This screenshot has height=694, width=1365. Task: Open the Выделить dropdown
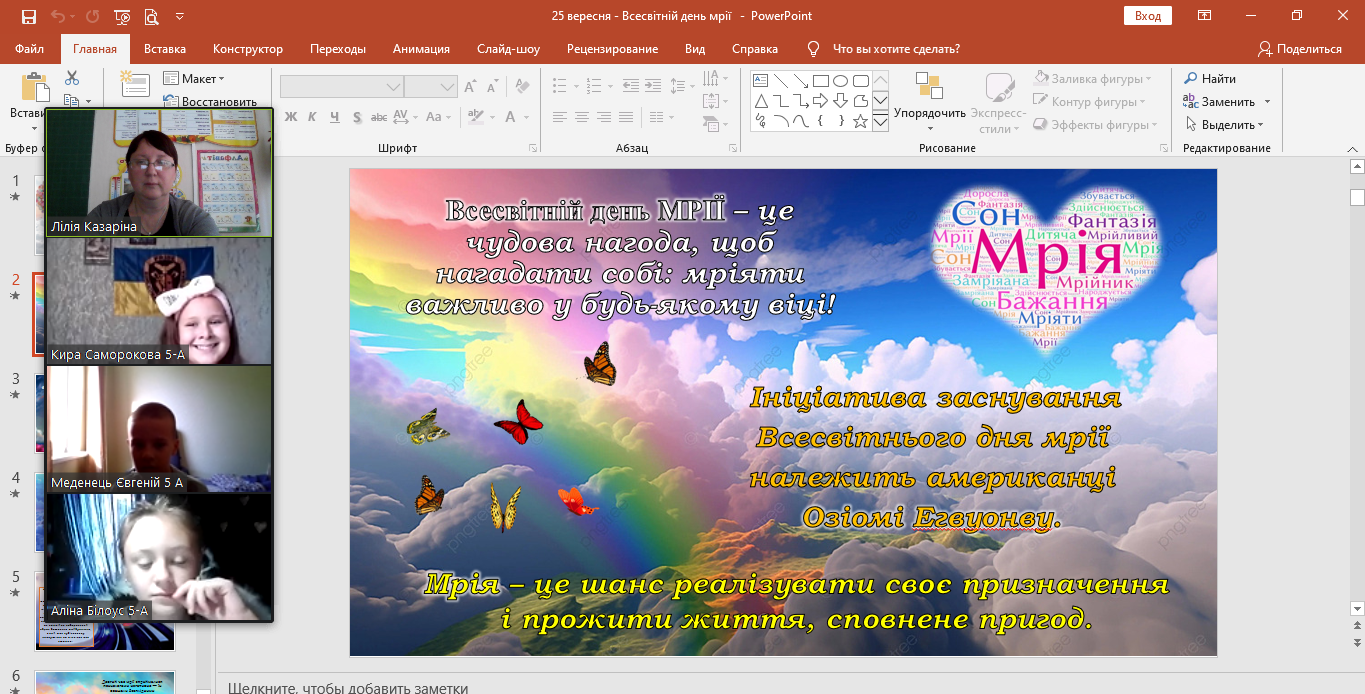pyautogui.click(x=1224, y=125)
